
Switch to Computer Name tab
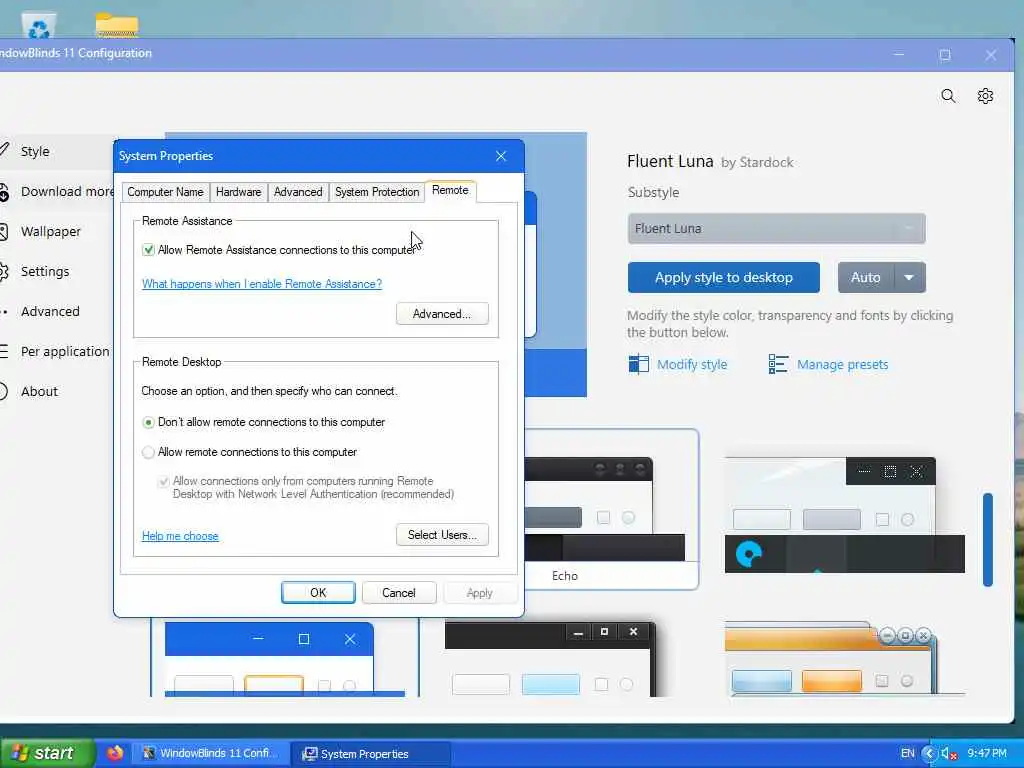click(165, 192)
